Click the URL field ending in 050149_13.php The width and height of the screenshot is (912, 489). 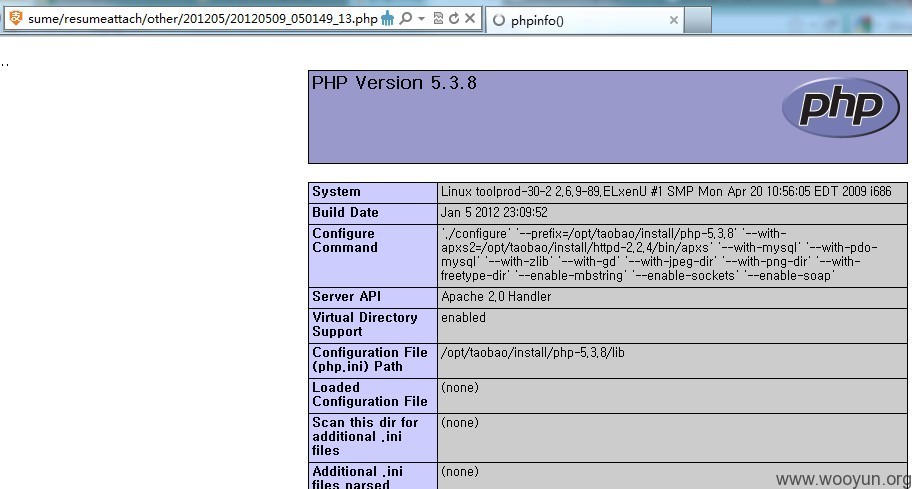[203, 19]
